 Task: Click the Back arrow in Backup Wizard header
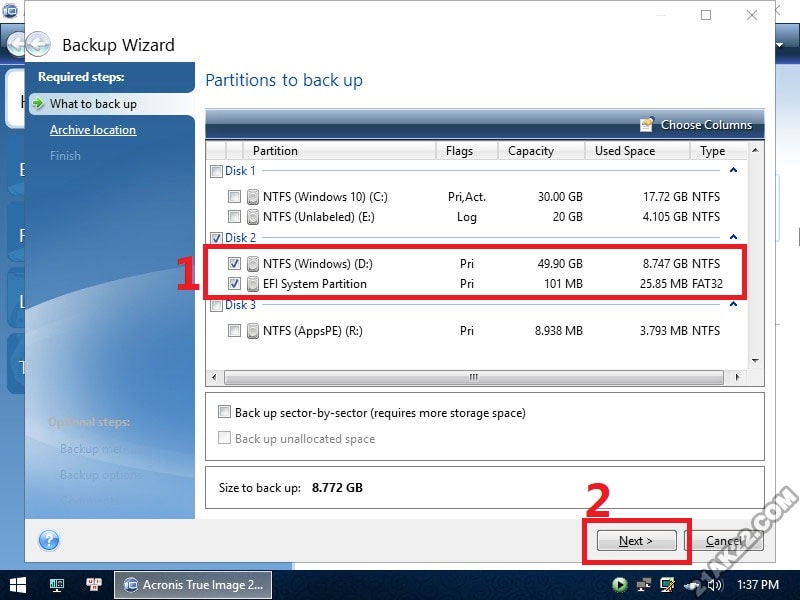coord(38,44)
